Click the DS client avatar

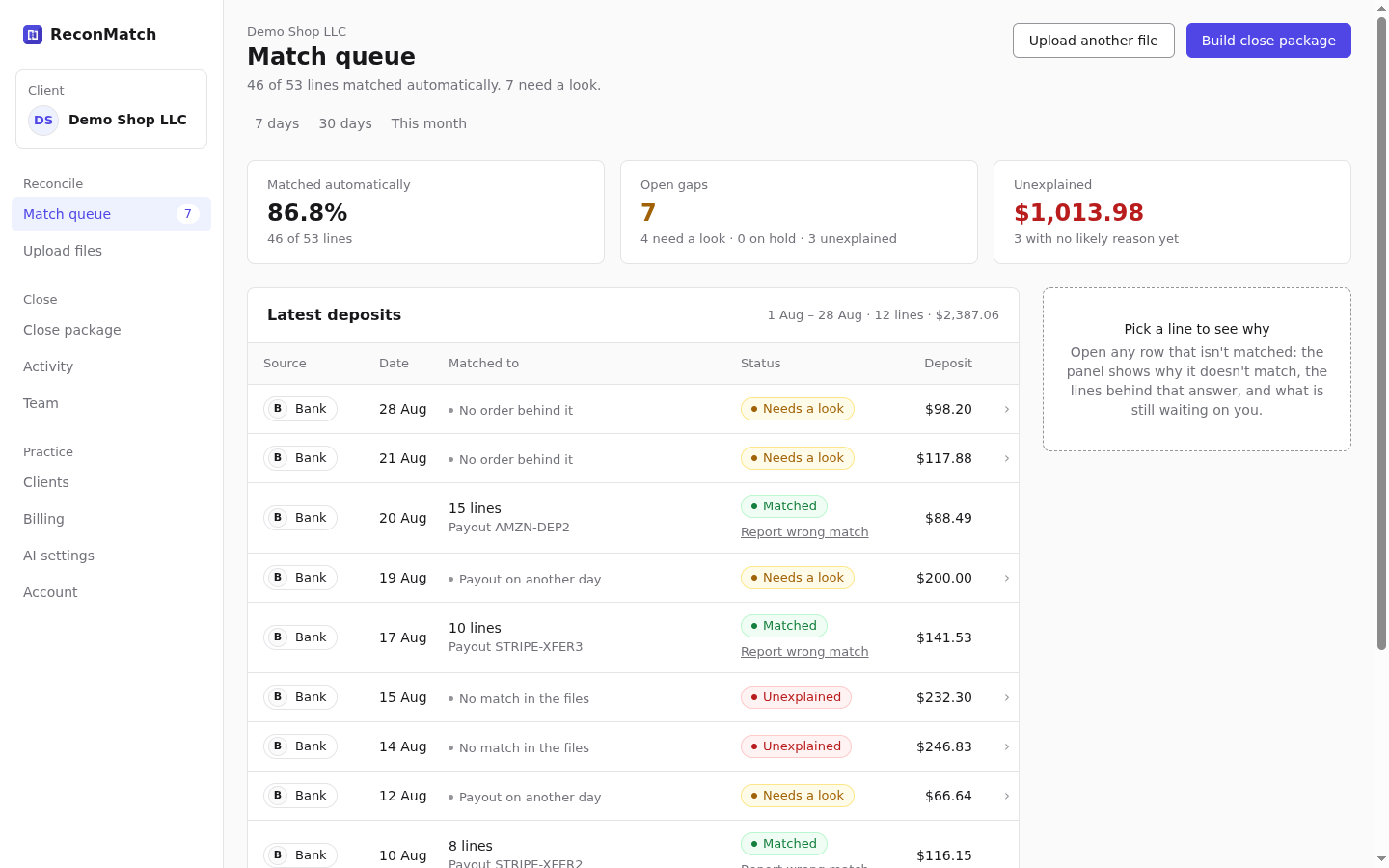click(x=43, y=121)
